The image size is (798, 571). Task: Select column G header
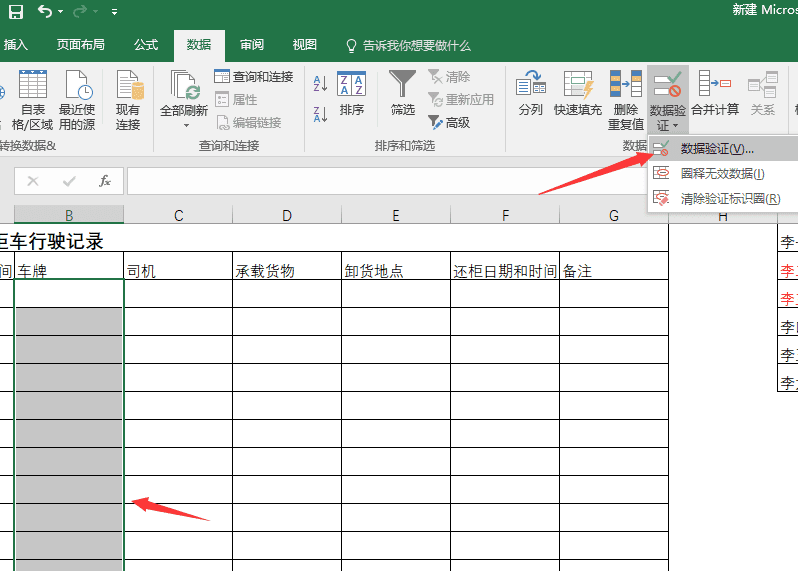click(614, 215)
